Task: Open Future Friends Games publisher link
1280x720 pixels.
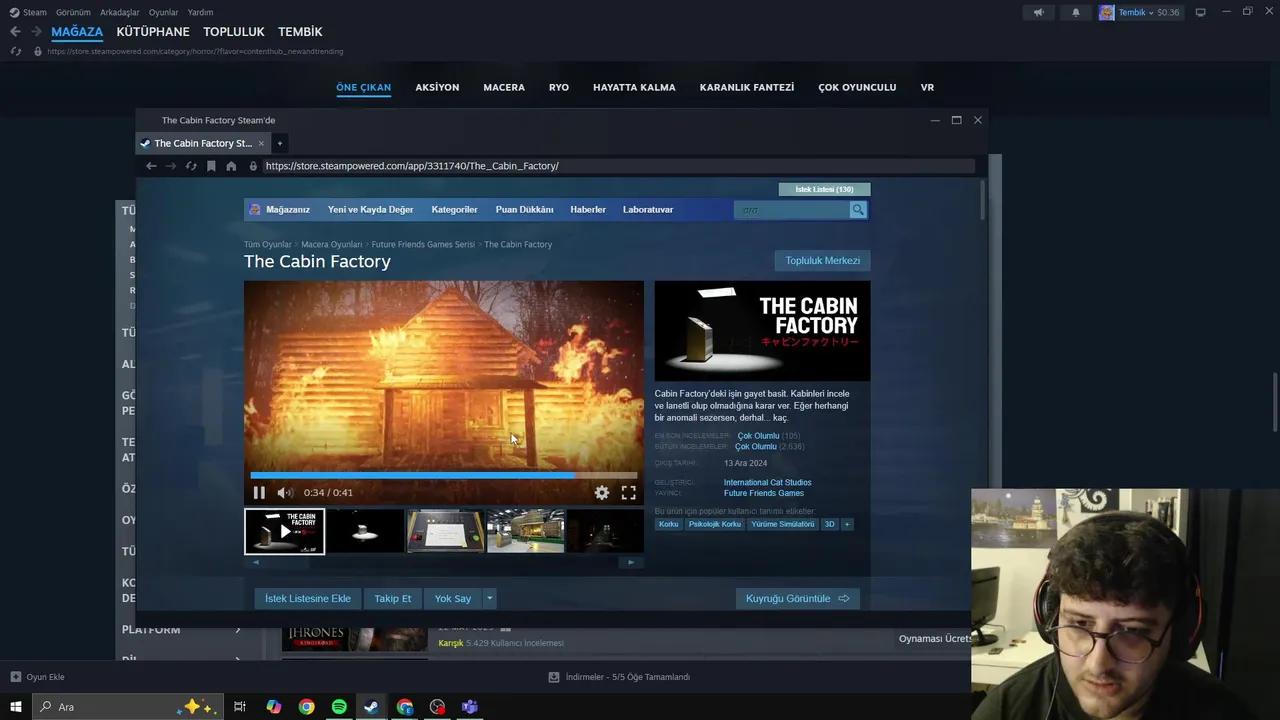Action: coord(764,493)
